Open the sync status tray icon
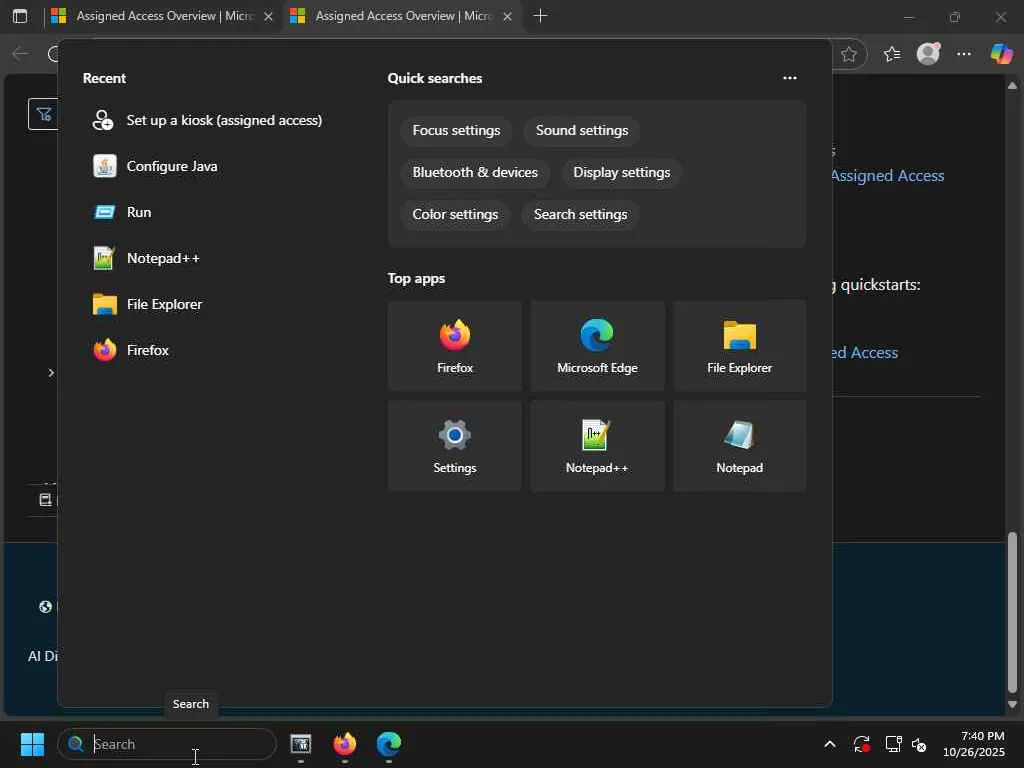The image size is (1024, 768). click(x=861, y=744)
